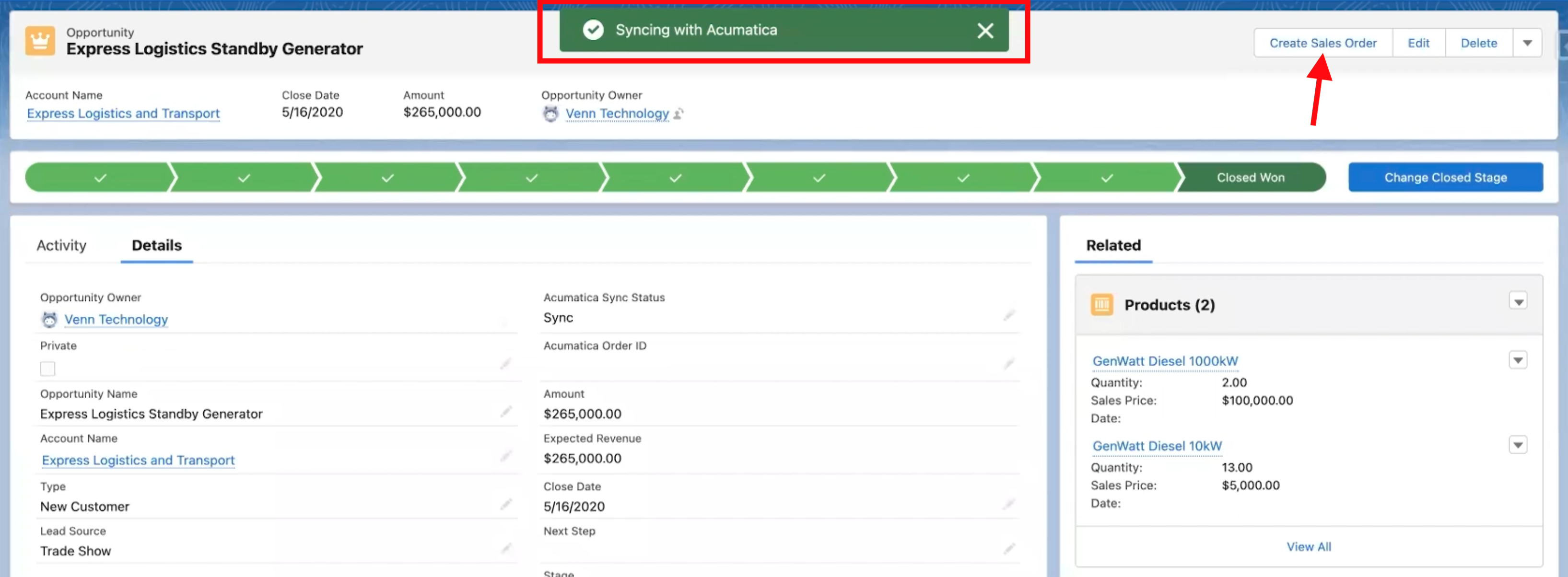The width and height of the screenshot is (1568, 577).
Task: Click the Trade Show lead source value
Action: (75, 551)
